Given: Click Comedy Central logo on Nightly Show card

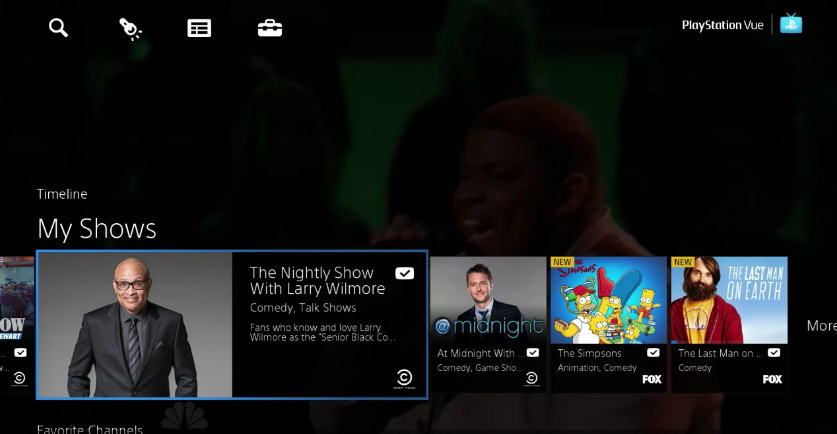Looking at the screenshot, I should 404,378.
